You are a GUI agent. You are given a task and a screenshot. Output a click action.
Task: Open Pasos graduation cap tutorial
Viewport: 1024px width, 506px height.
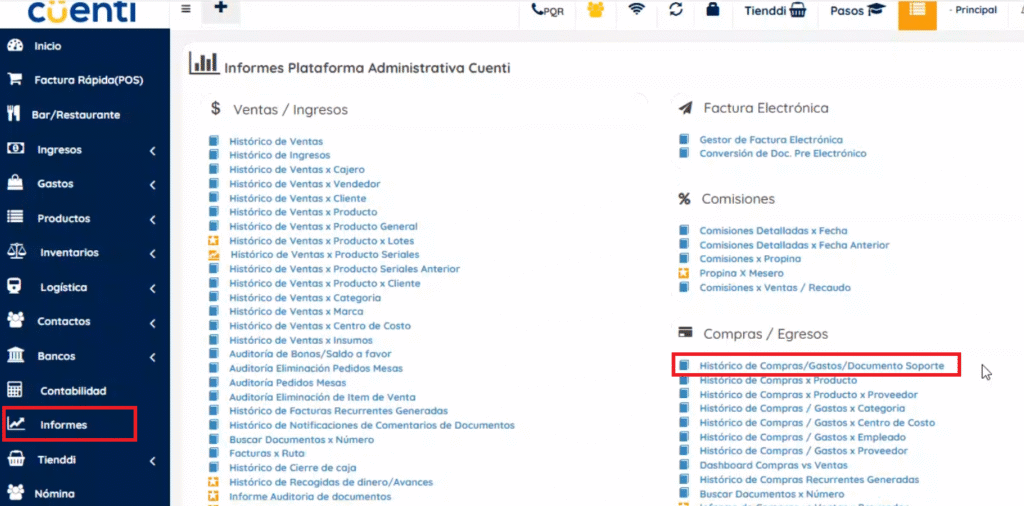coord(858,11)
